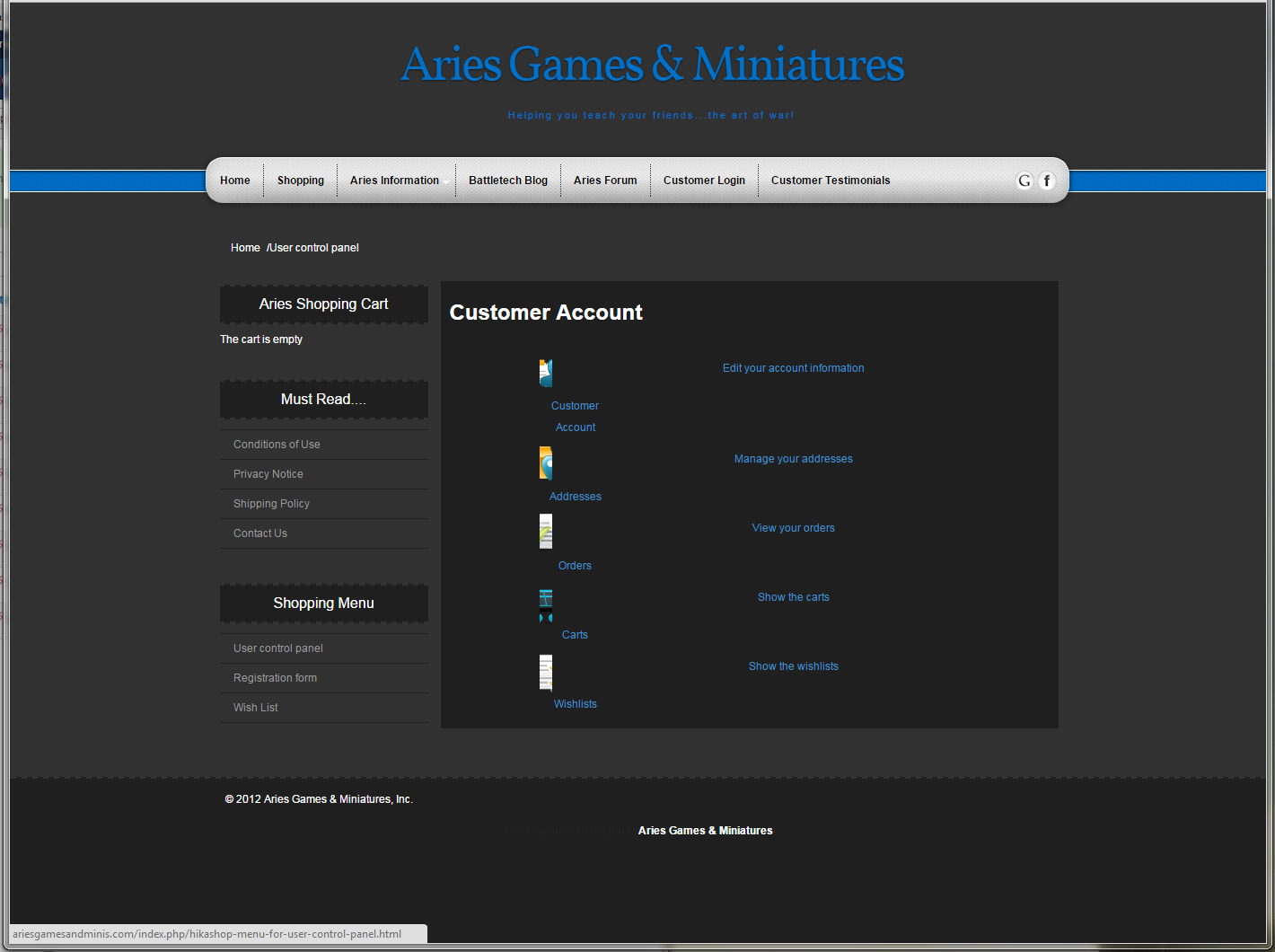Viewport: 1275px width, 952px height.
Task: Go to Home in the navigation bar
Action: 235,181
